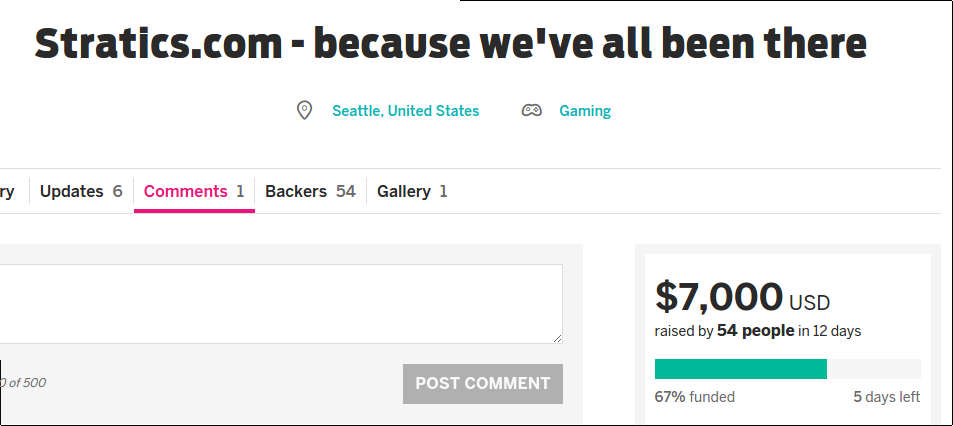953x426 pixels.
Task: Switch to the Updates tab
Action: pos(81,191)
